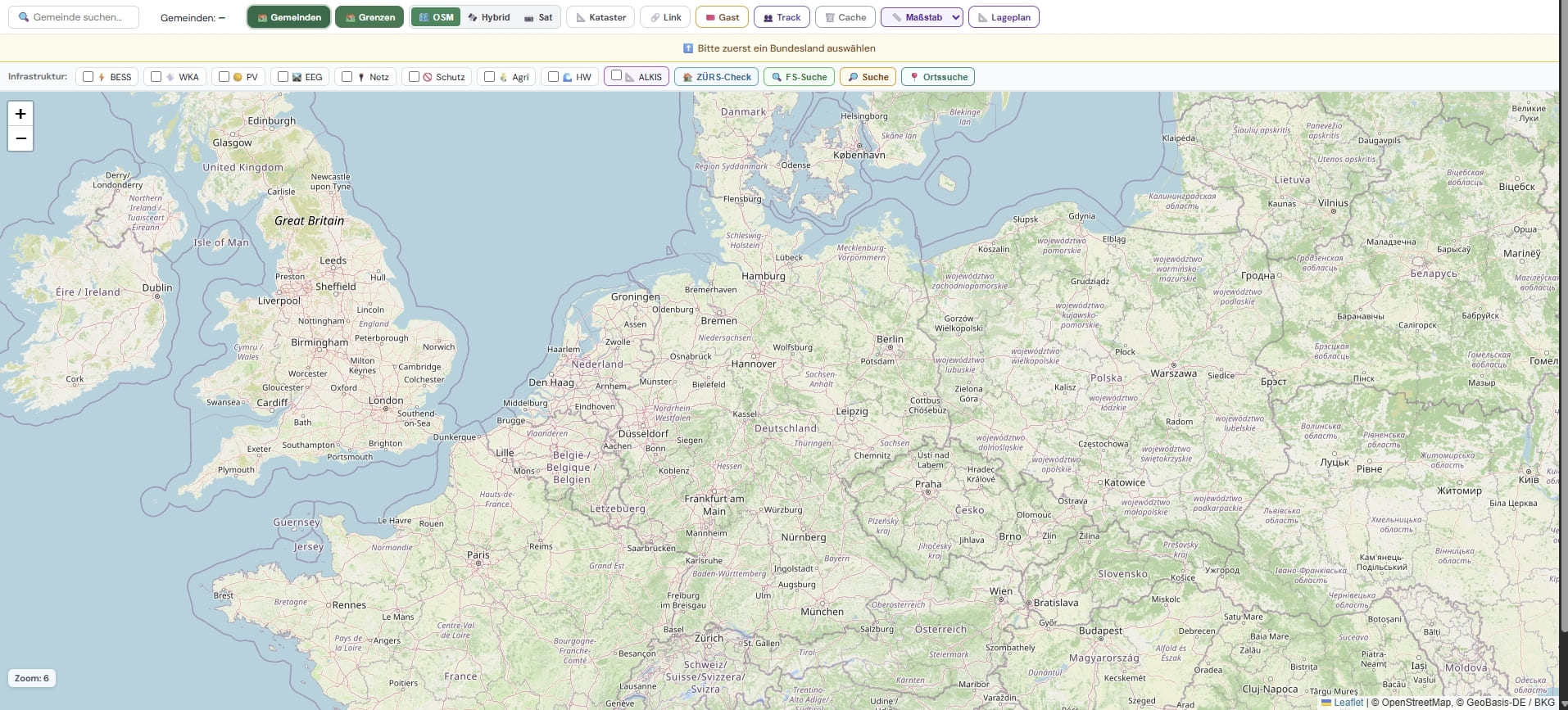
Task: Open FS-Suche parcel search
Action: click(x=799, y=77)
